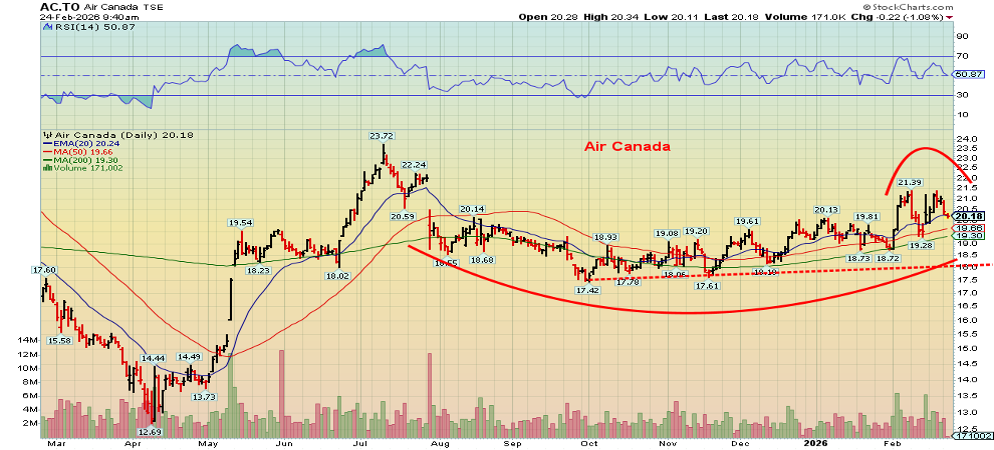The image size is (994, 450).
Task: Click the RSI(14) indicator line icon
Action: 46,27
